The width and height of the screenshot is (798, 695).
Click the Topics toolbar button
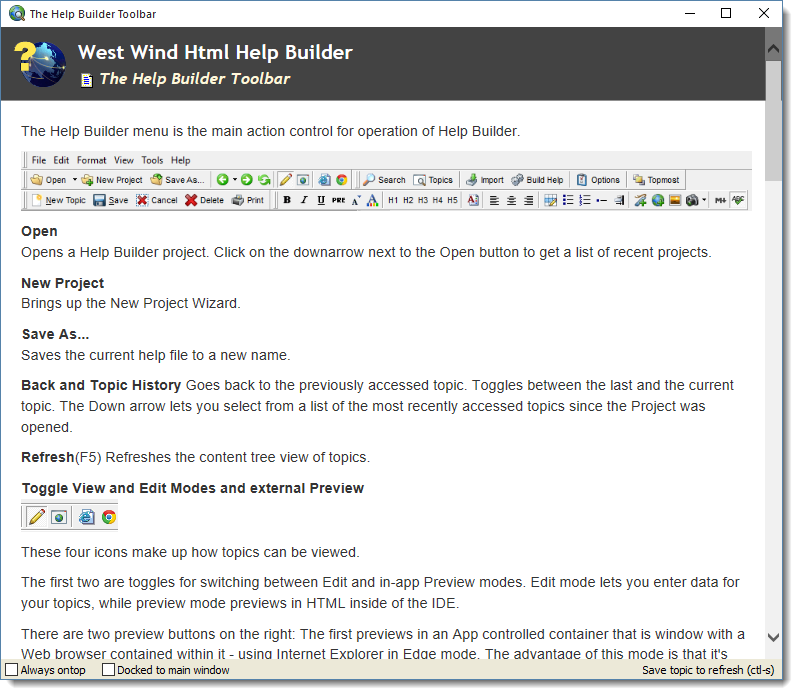(433, 180)
